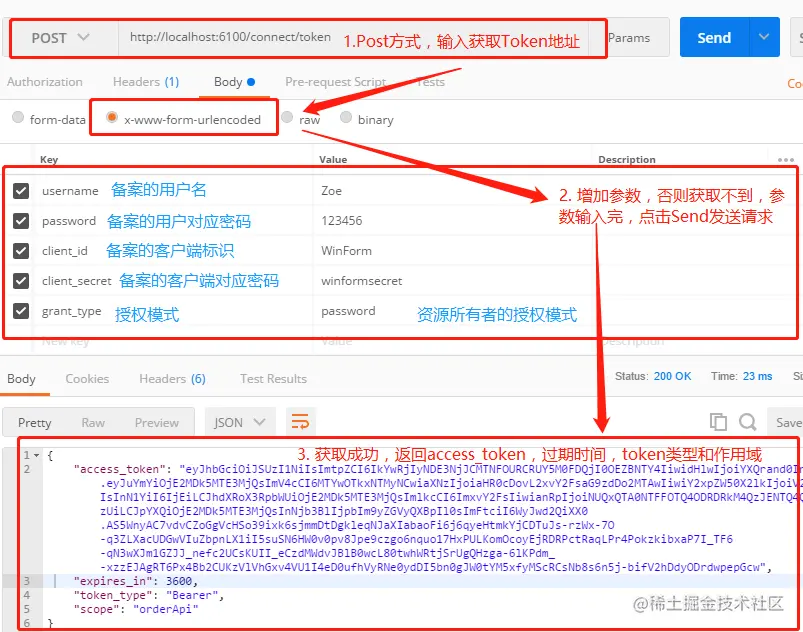The height and width of the screenshot is (632, 803).
Task: Uncheck the username parameter row
Action: (20, 191)
